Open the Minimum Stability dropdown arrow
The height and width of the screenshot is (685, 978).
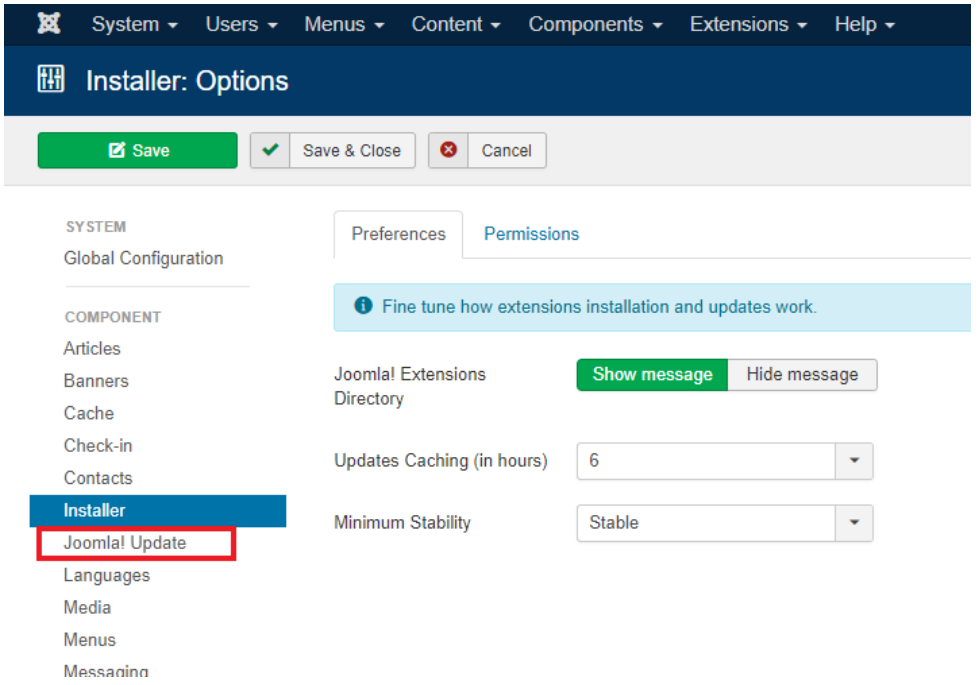[x=854, y=523]
